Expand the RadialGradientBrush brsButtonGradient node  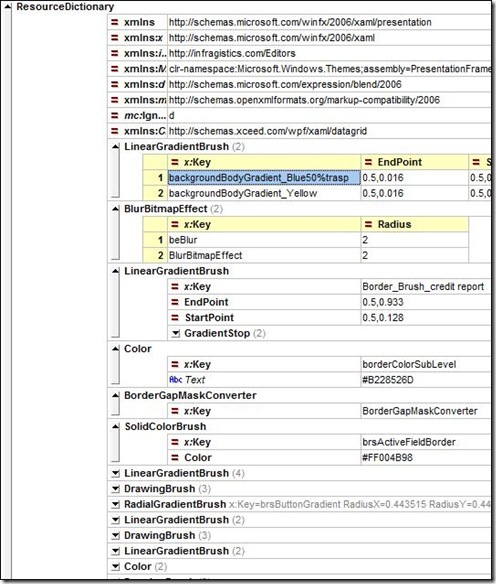pyautogui.click(x=115, y=504)
